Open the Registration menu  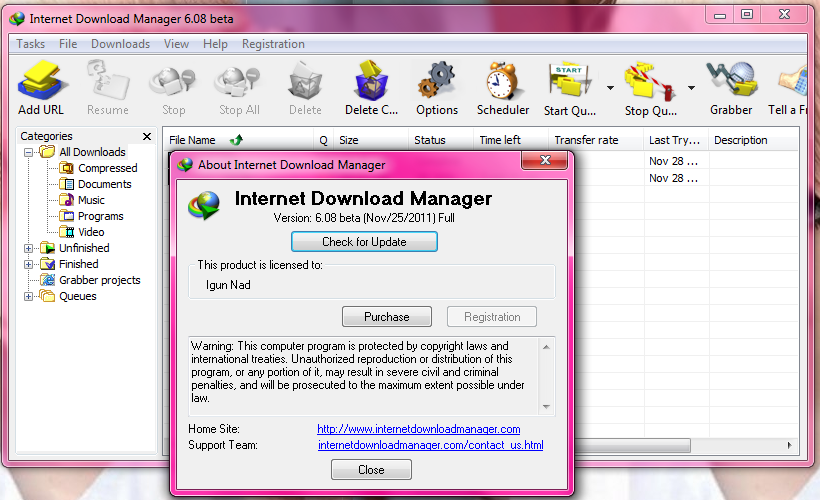point(273,44)
